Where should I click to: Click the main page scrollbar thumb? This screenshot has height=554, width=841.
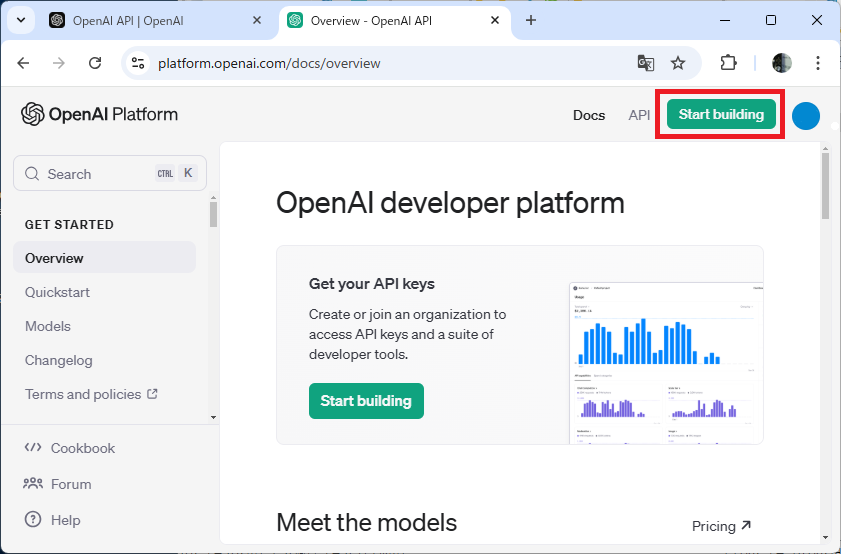(825, 186)
